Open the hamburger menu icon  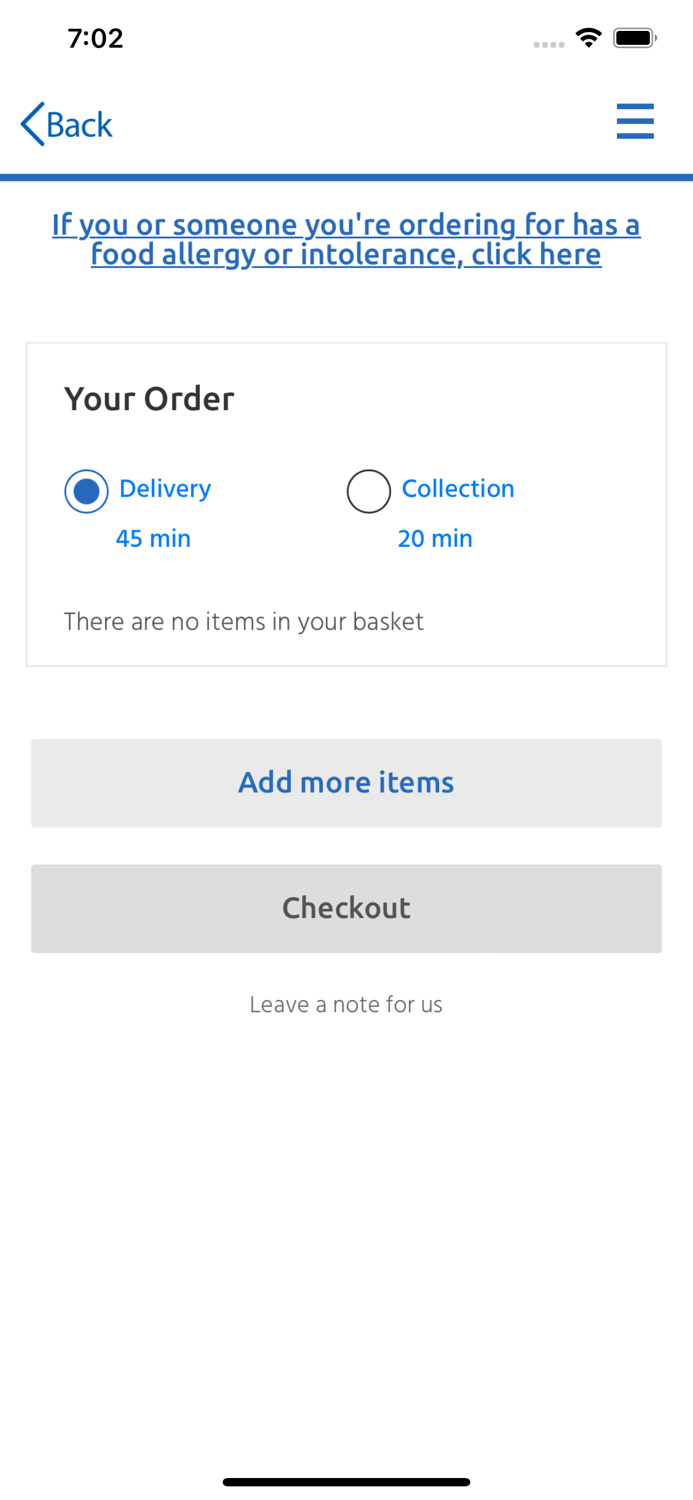[x=635, y=122]
